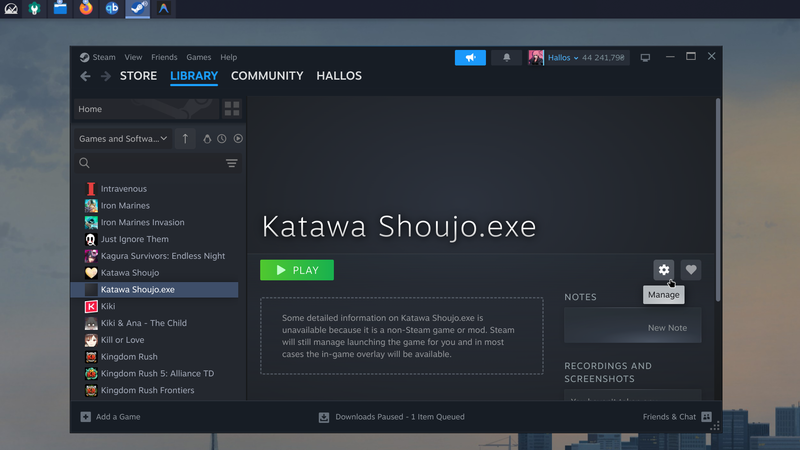Open qBittorrent from the taskbar

tap(112, 8)
